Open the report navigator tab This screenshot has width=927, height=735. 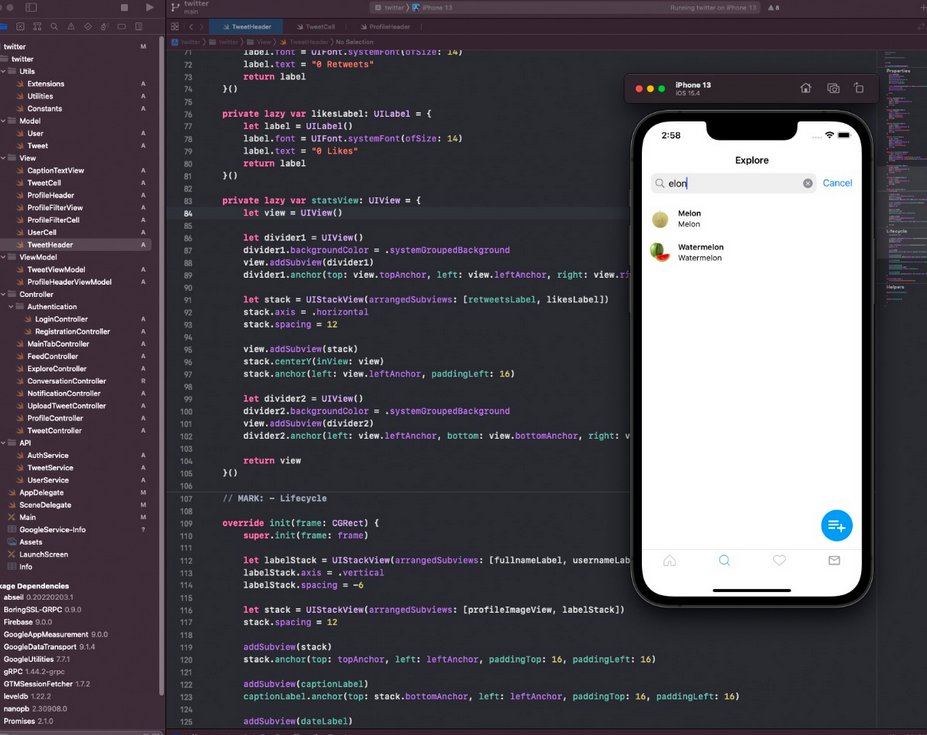click(139, 27)
